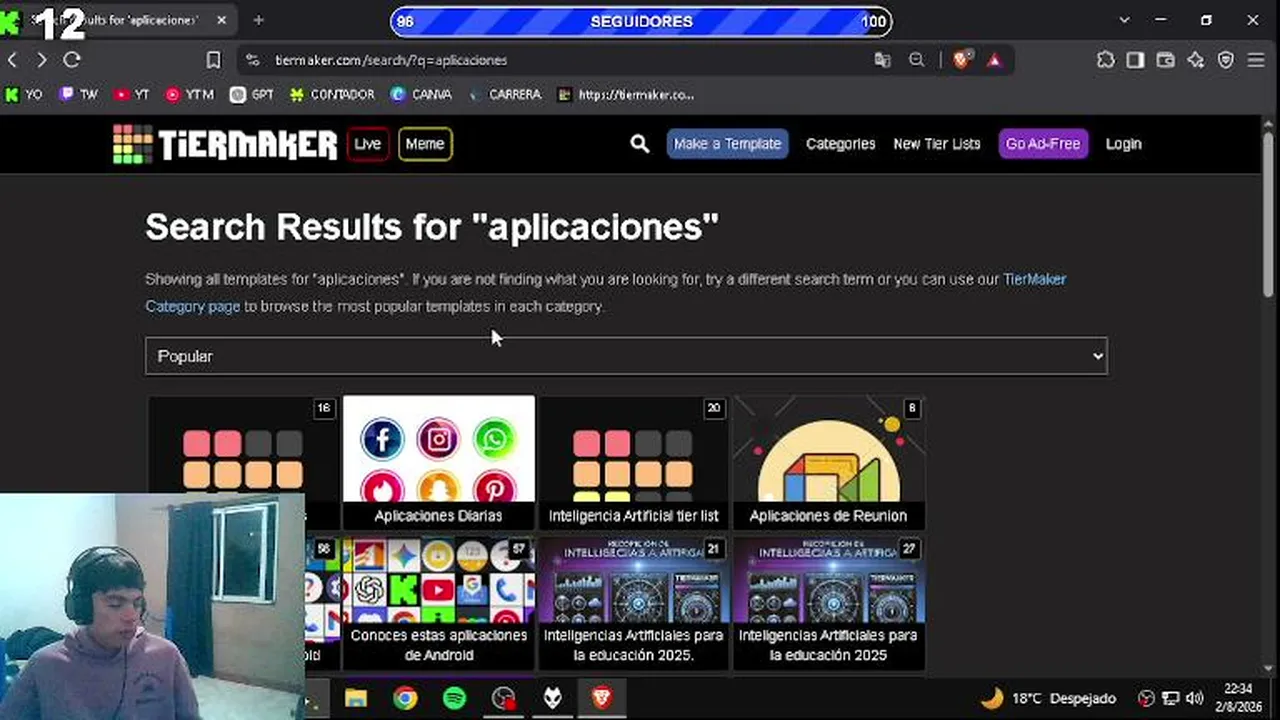
Task: Open Conoces estas aplicaciones de Android template
Action: tap(439, 603)
